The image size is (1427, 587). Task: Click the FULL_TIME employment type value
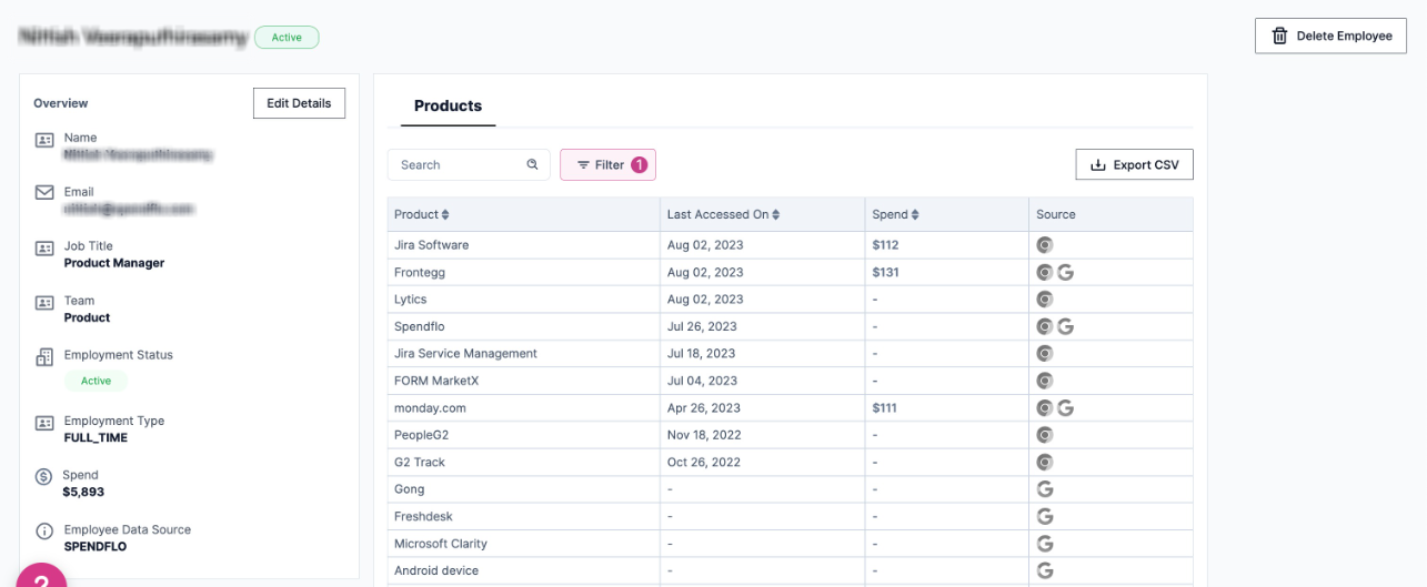pyautogui.click(x=96, y=438)
